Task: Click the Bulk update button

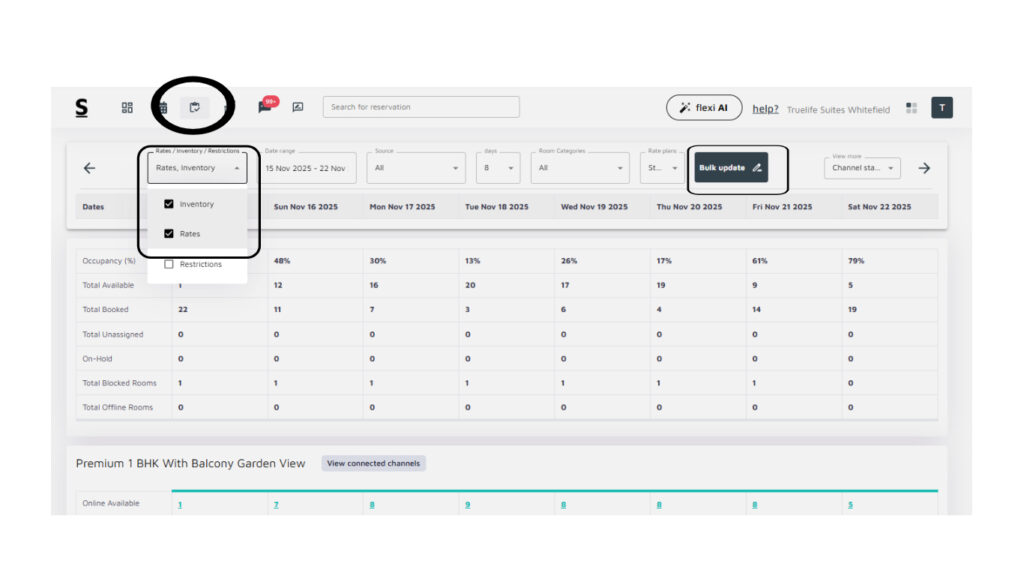Action: pos(731,168)
